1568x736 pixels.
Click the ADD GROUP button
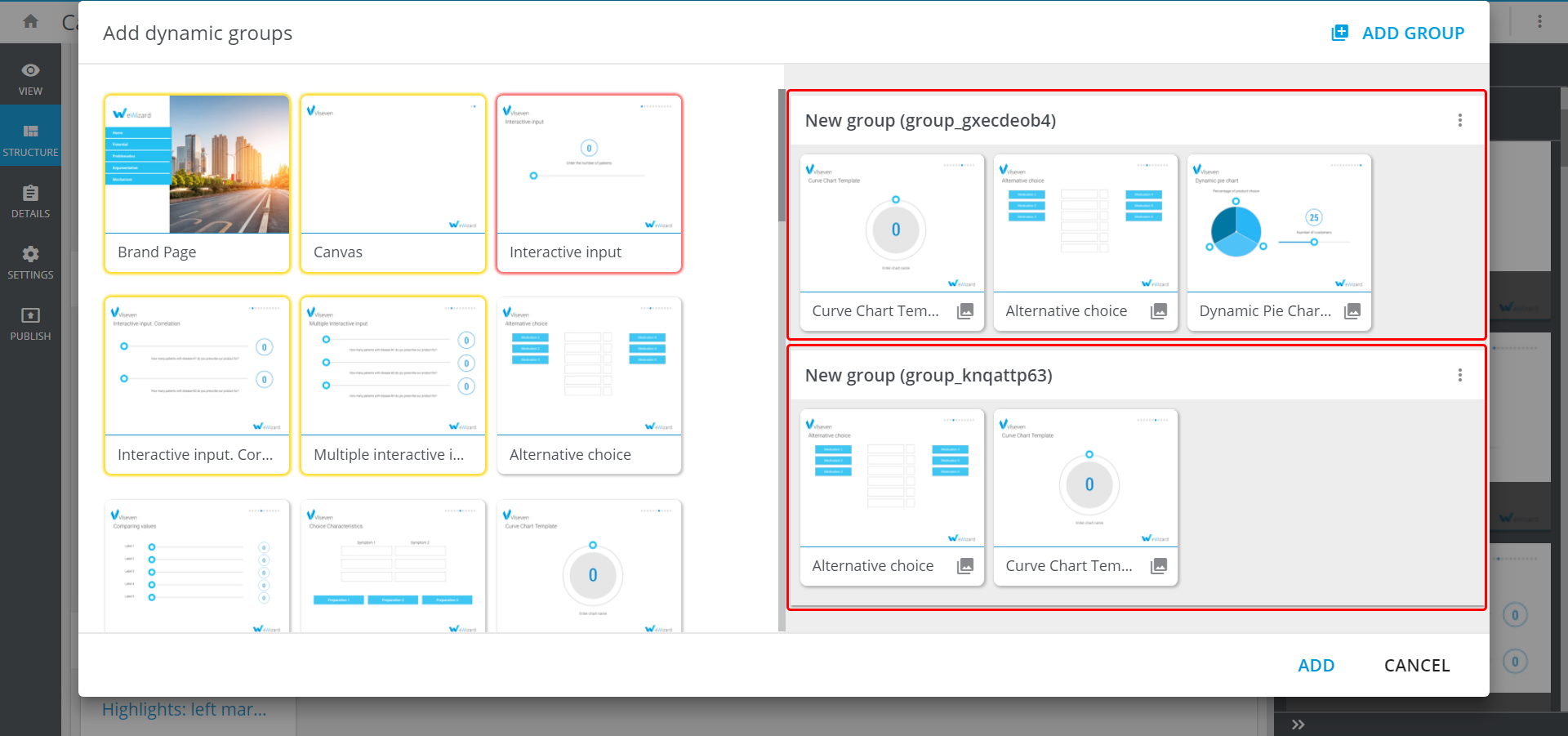[x=1398, y=33]
